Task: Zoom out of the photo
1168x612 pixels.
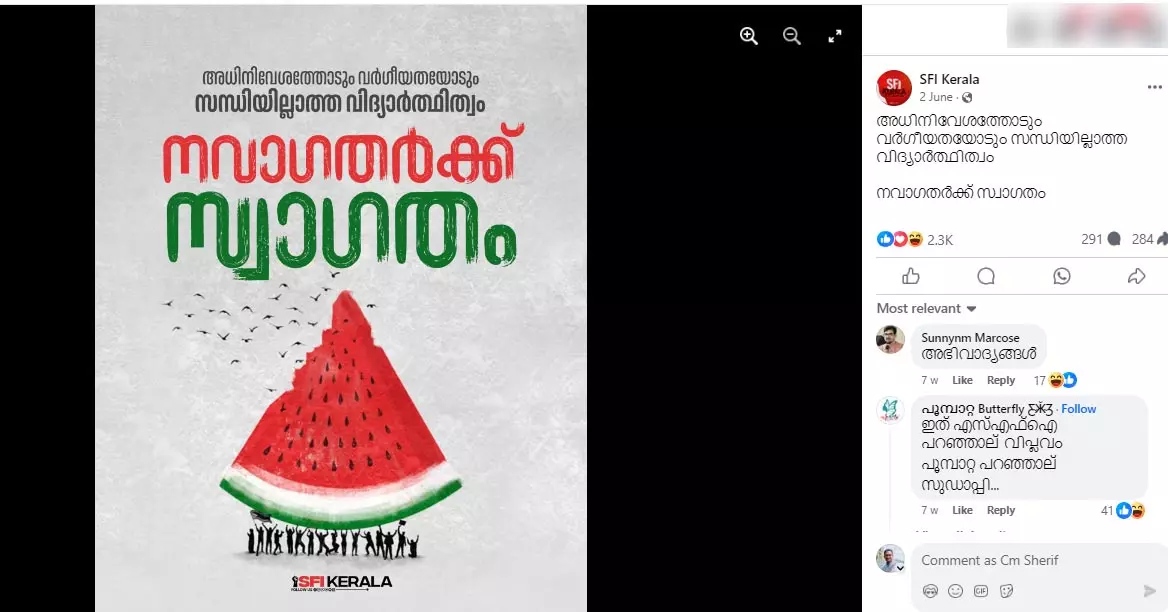Action: (792, 36)
